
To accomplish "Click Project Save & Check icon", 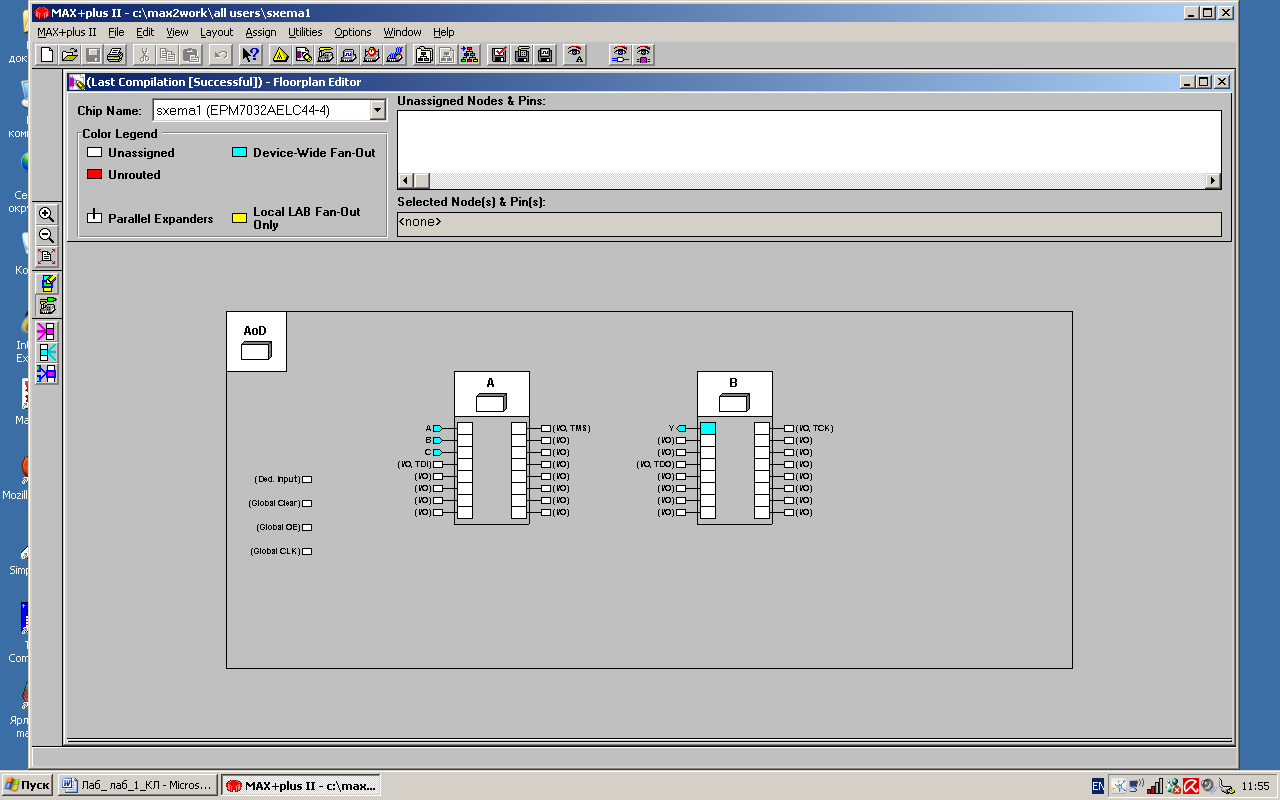I will coord(499,54).
